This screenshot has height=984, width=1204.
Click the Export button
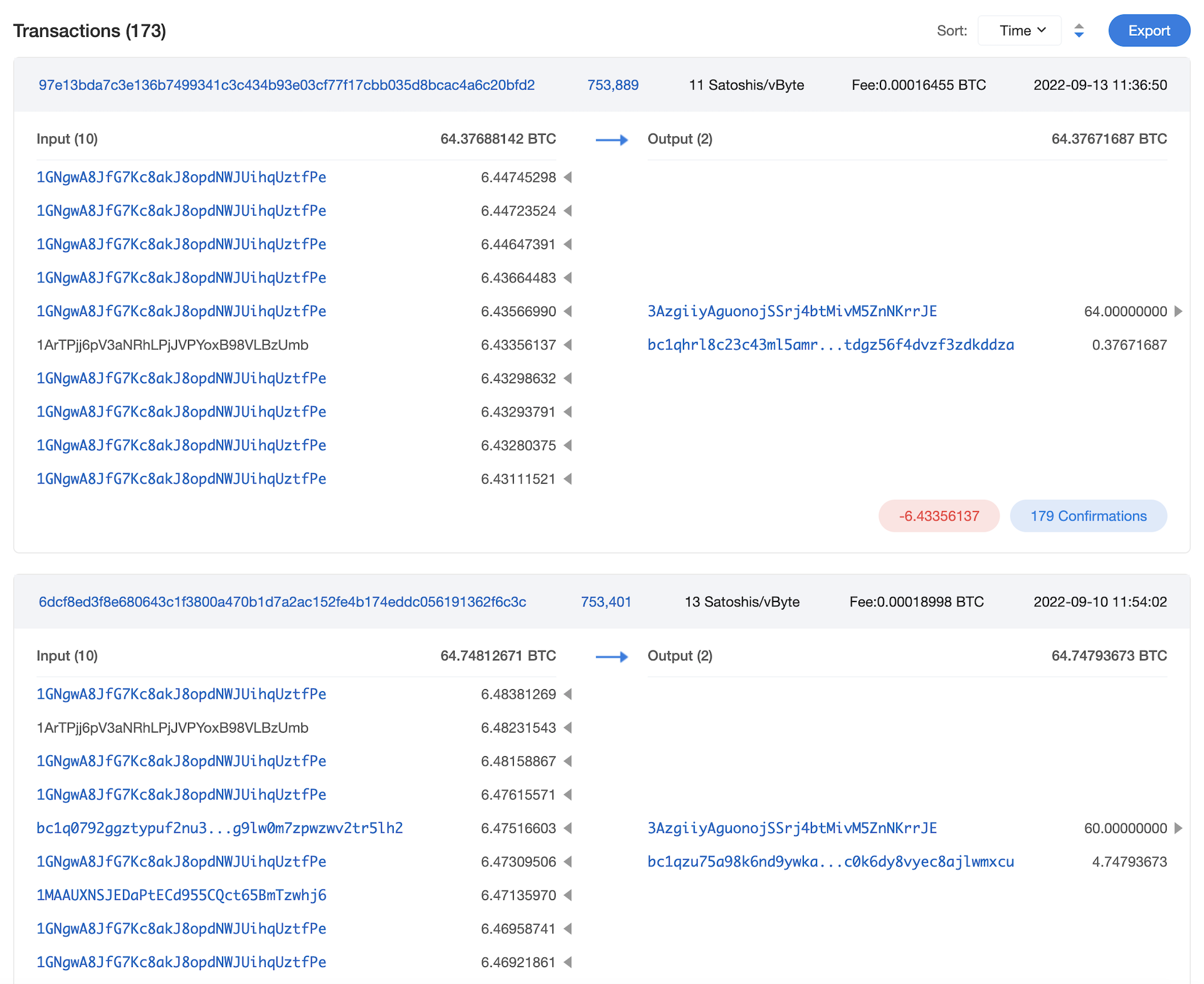click(x=1148, y=31)
